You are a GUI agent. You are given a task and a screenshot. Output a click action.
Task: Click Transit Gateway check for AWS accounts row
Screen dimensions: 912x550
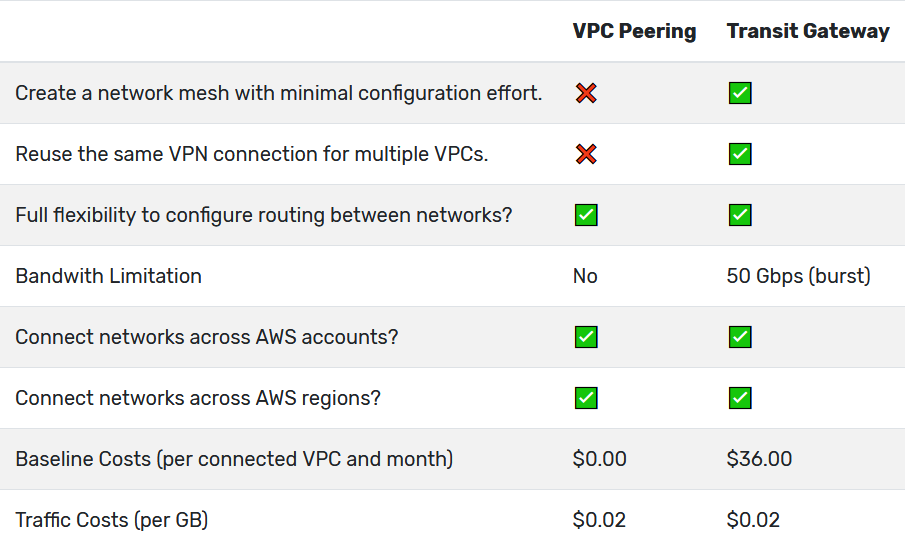click(740, 337)
